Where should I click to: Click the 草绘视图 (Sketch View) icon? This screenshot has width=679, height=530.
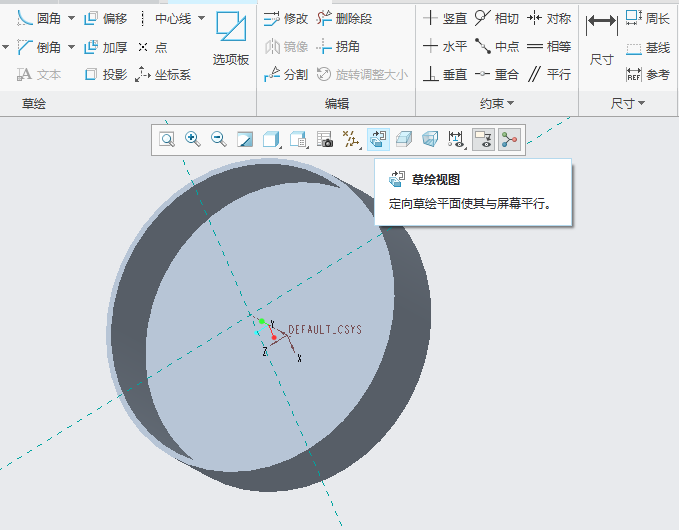click(378, 139)
